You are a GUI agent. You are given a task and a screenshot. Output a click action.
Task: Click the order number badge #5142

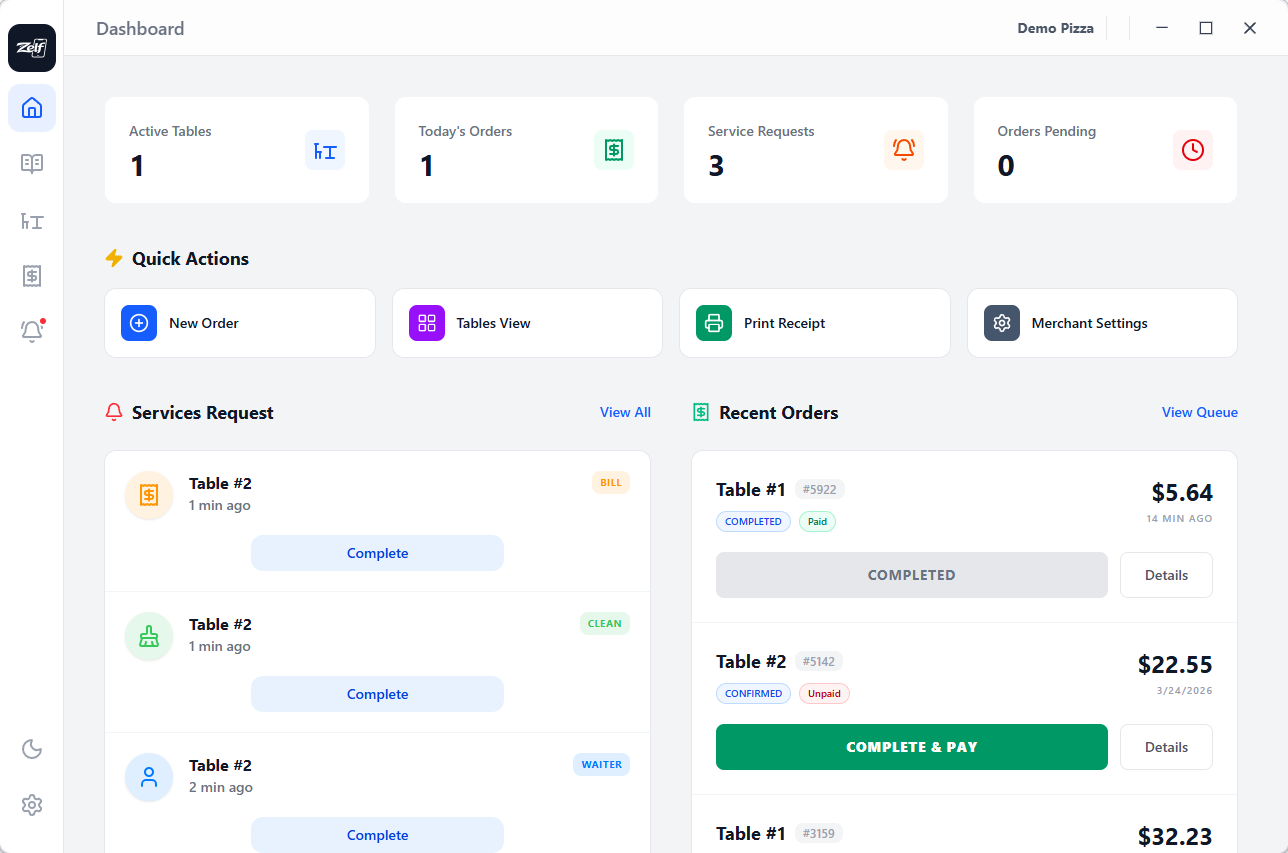tap(820, 661)
